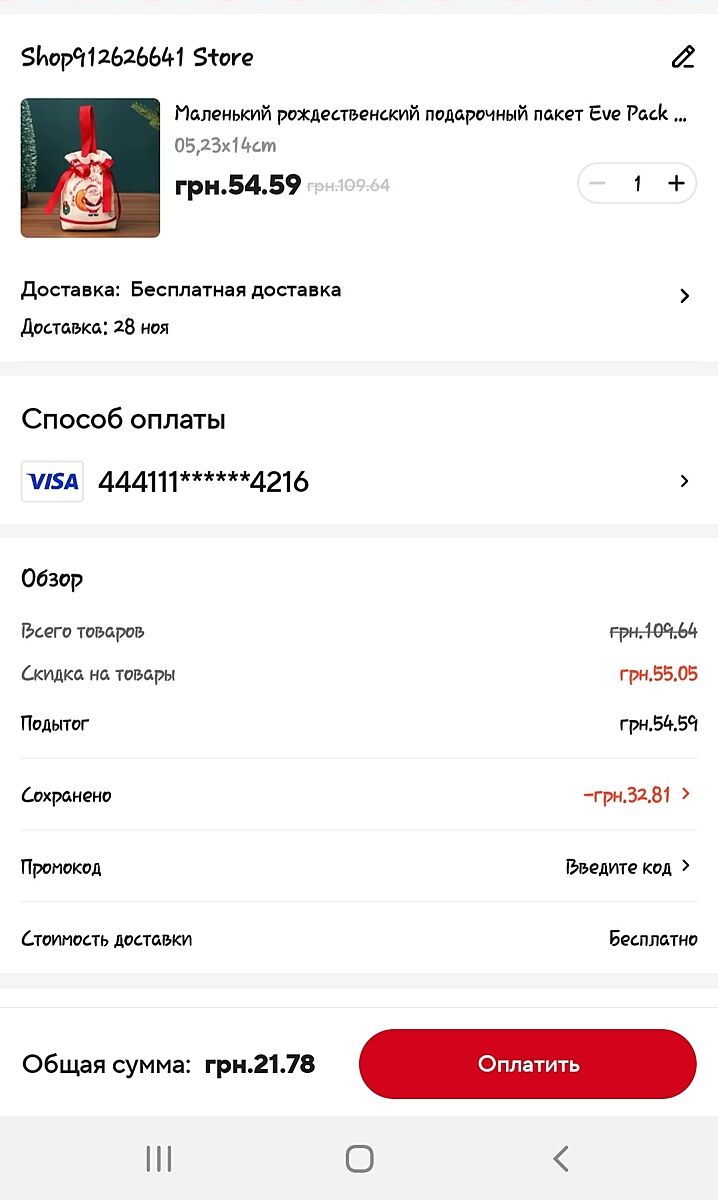Tap the Android back arrow
This screenshot has width=718, height=1200.
pos(560,1159)
